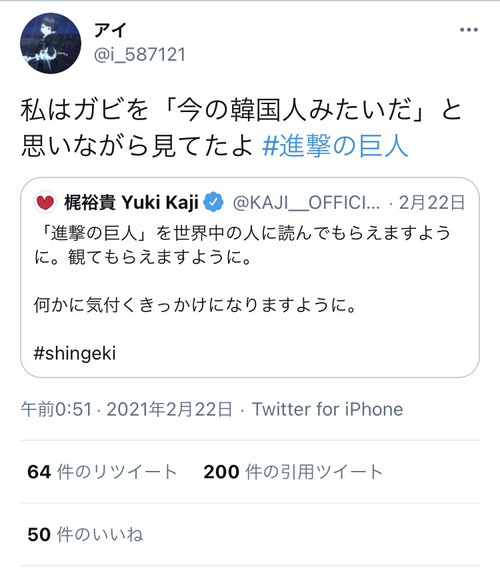
Task: View the 50 件のいいね list
Action: pyautogui.click(x=85, y=535)
